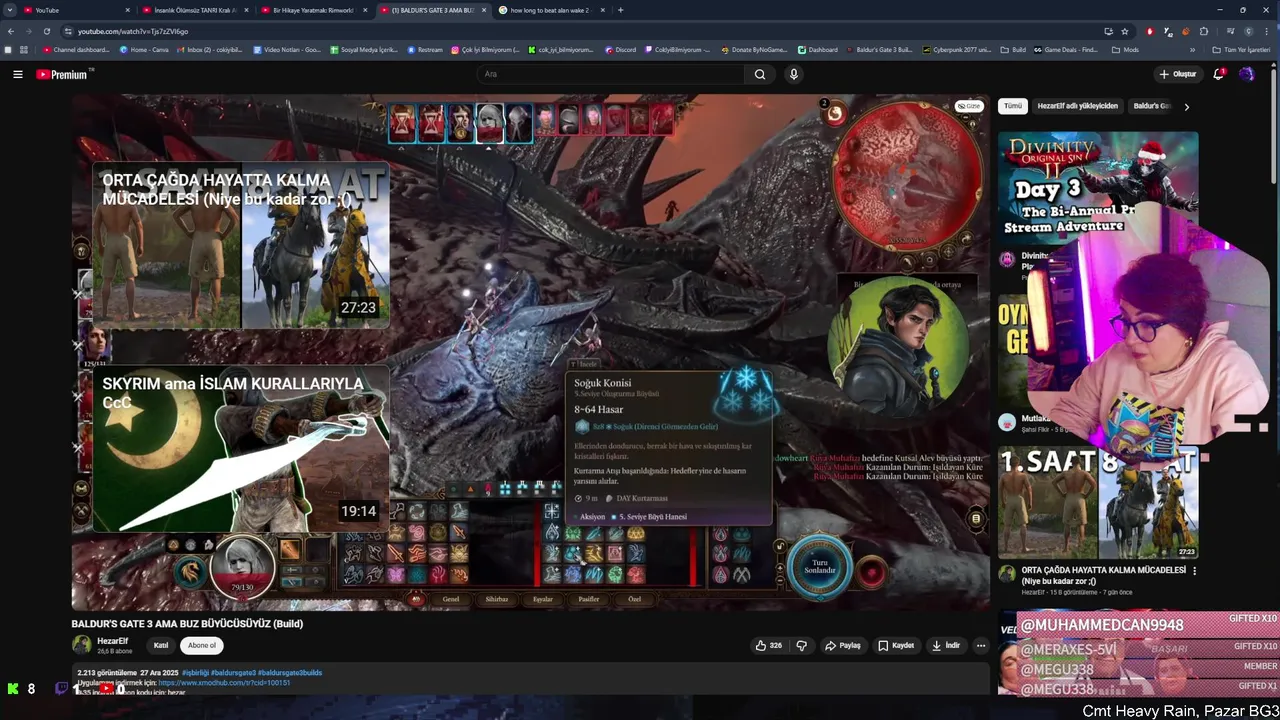Open the 'Restream' bookmark
1280x720 pixels.
pyautogui.click(x=424, y=49)
